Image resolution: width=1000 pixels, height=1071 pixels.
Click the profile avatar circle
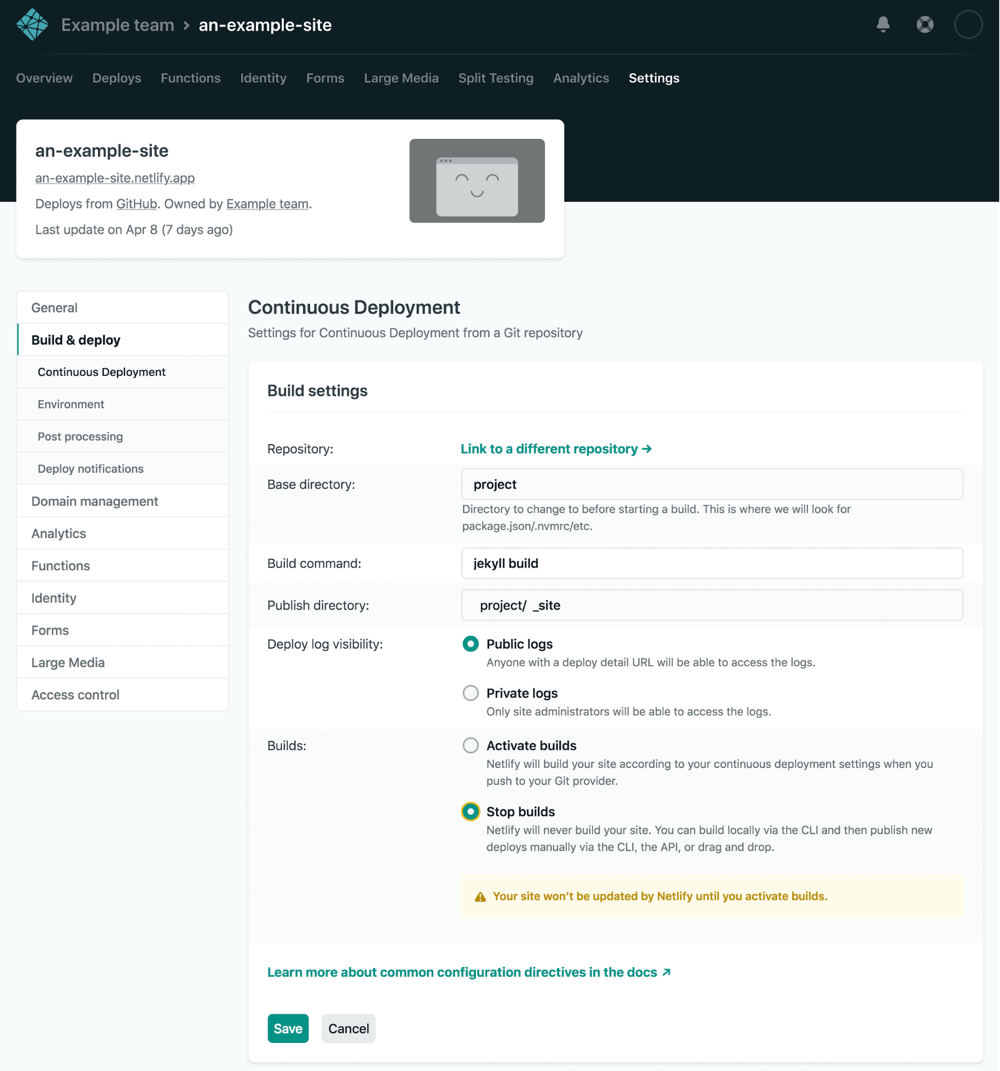click(967, 24)
